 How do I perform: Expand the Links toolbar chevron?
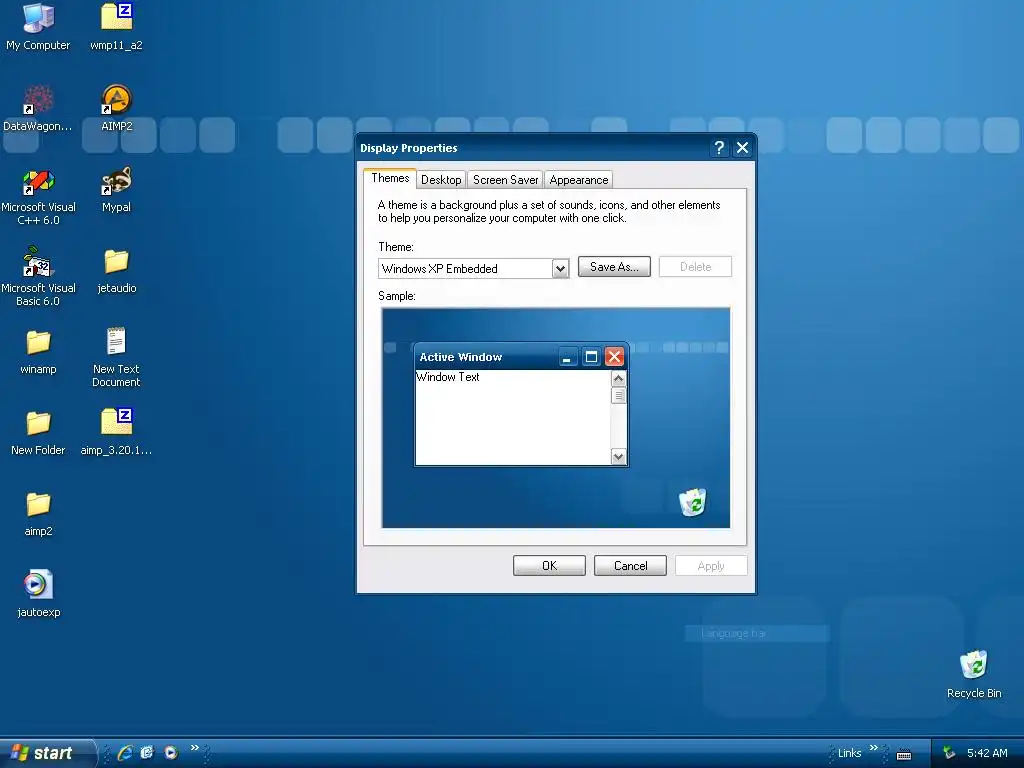click(x=874, y=748)
